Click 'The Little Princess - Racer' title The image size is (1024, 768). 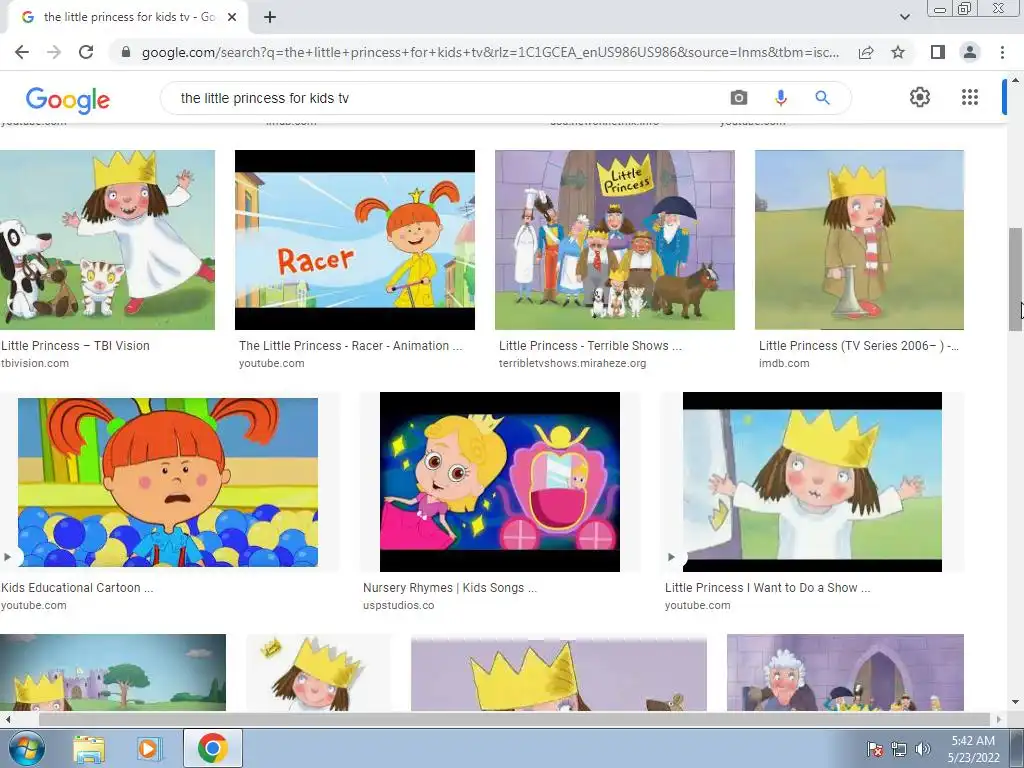(x=350, y=345)
